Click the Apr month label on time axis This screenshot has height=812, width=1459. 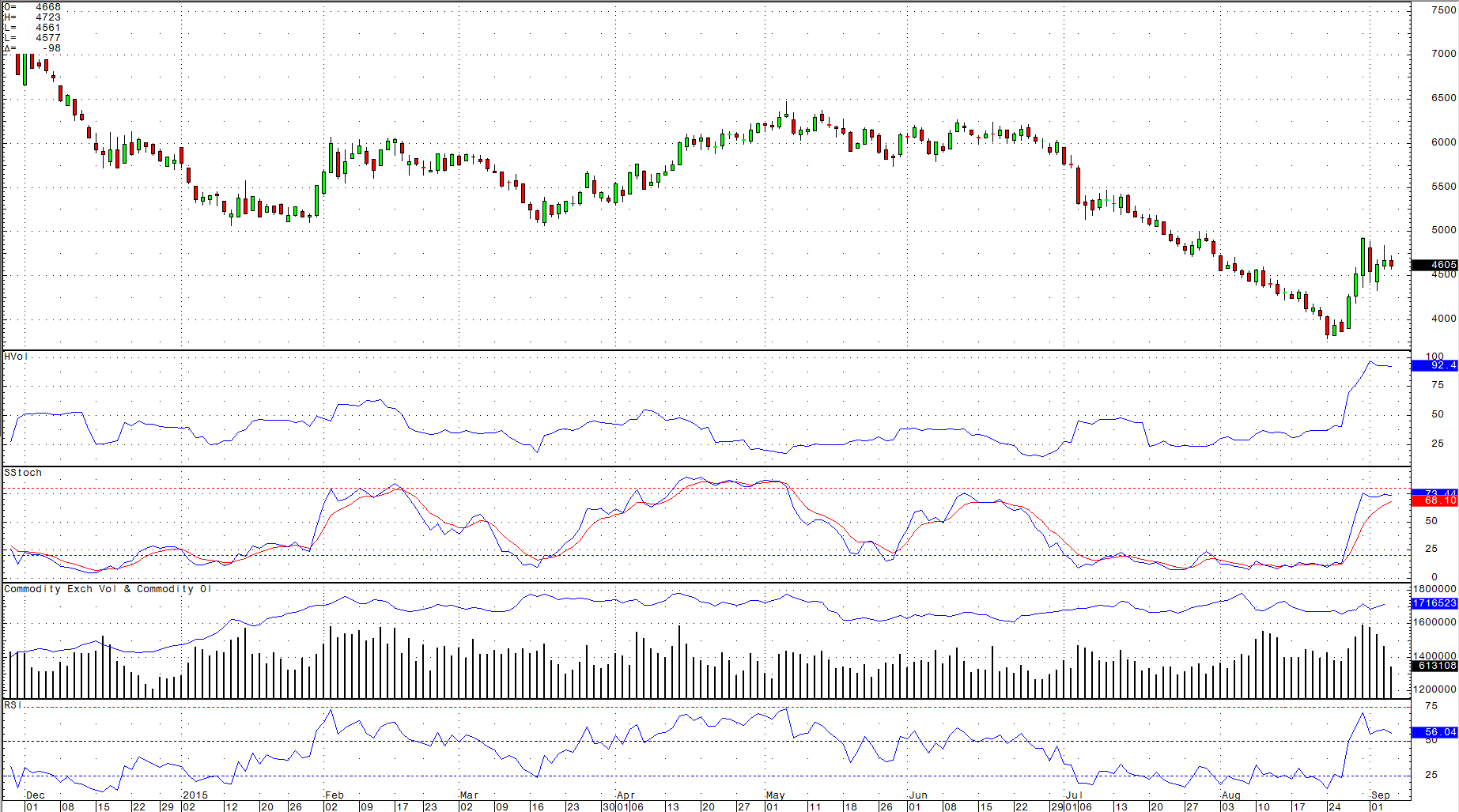[626, 795]
